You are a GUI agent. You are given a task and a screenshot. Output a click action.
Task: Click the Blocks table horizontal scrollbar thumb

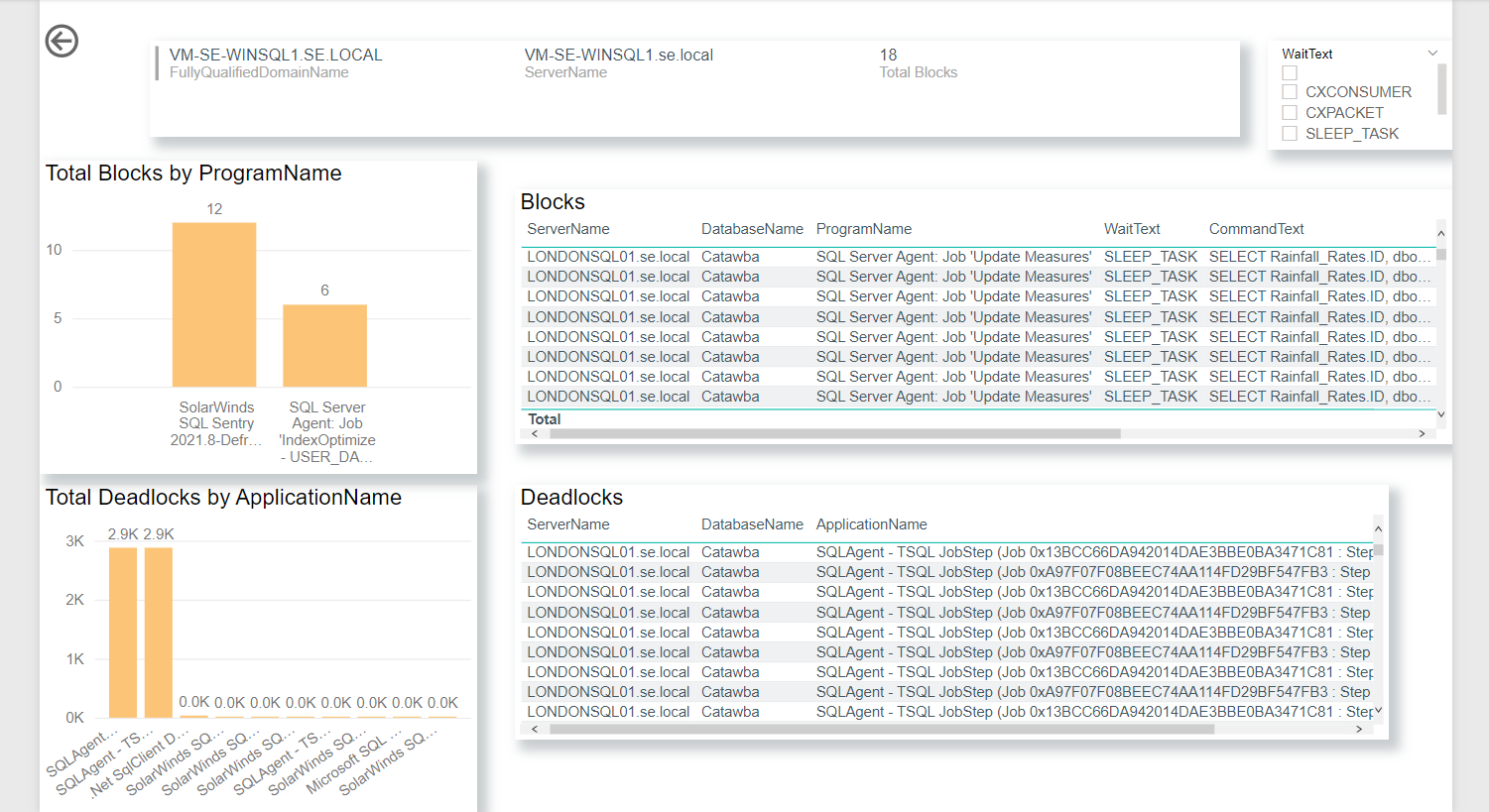pyautogui.click(x=833, y=433)
